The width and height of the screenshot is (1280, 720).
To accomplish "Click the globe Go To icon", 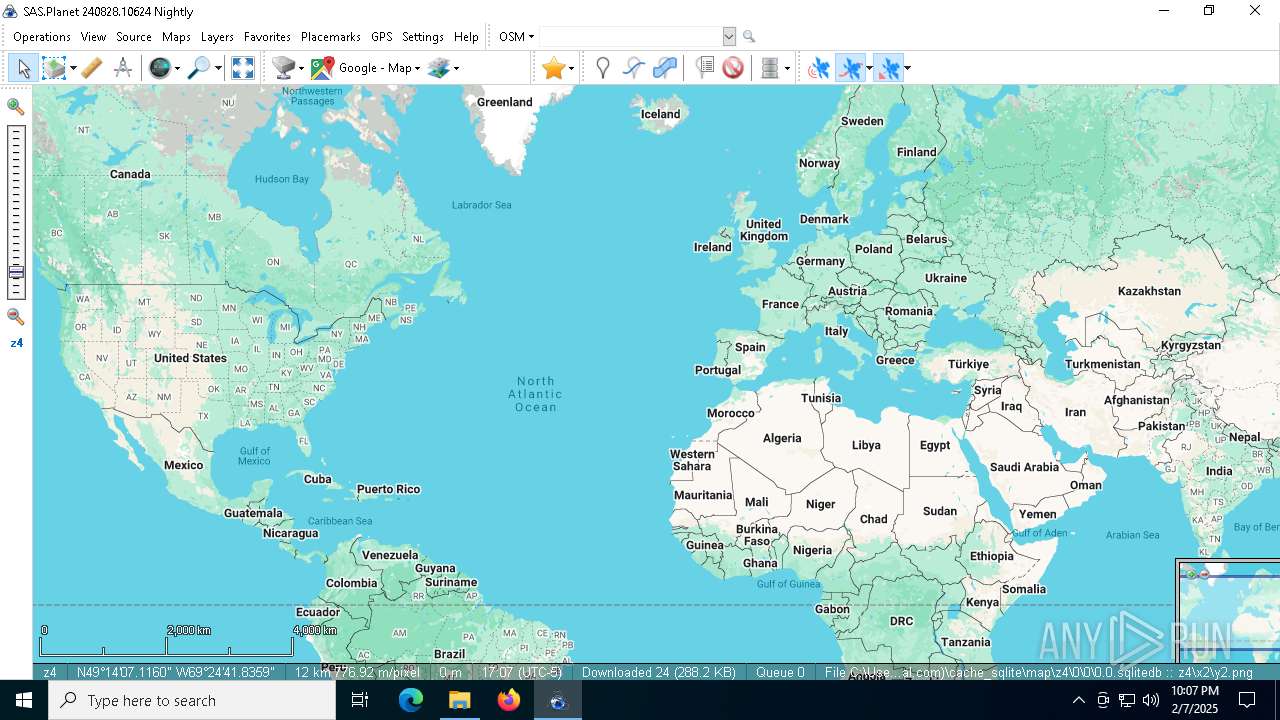I will [159, 68].
